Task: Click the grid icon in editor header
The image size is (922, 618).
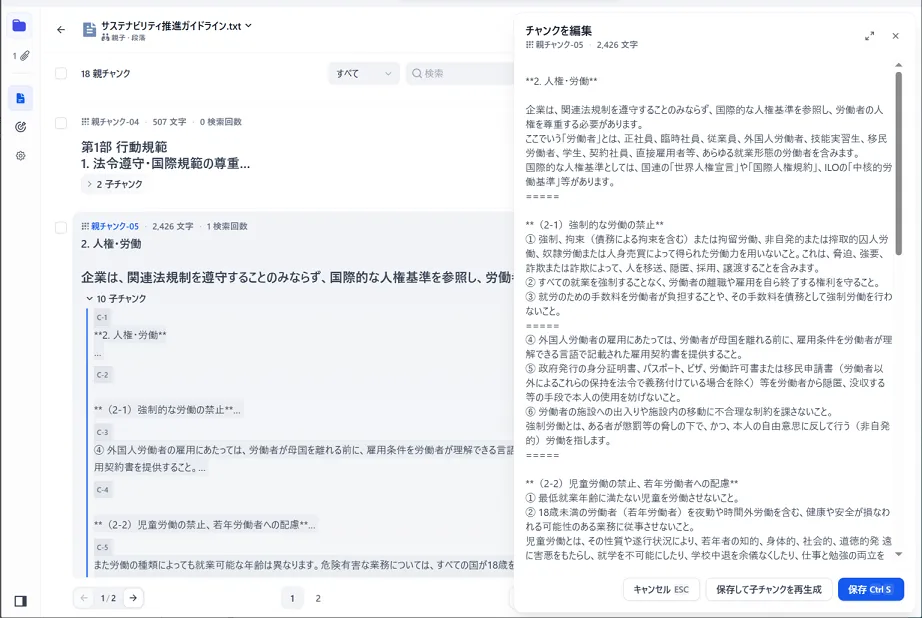Action: [529, 45]
